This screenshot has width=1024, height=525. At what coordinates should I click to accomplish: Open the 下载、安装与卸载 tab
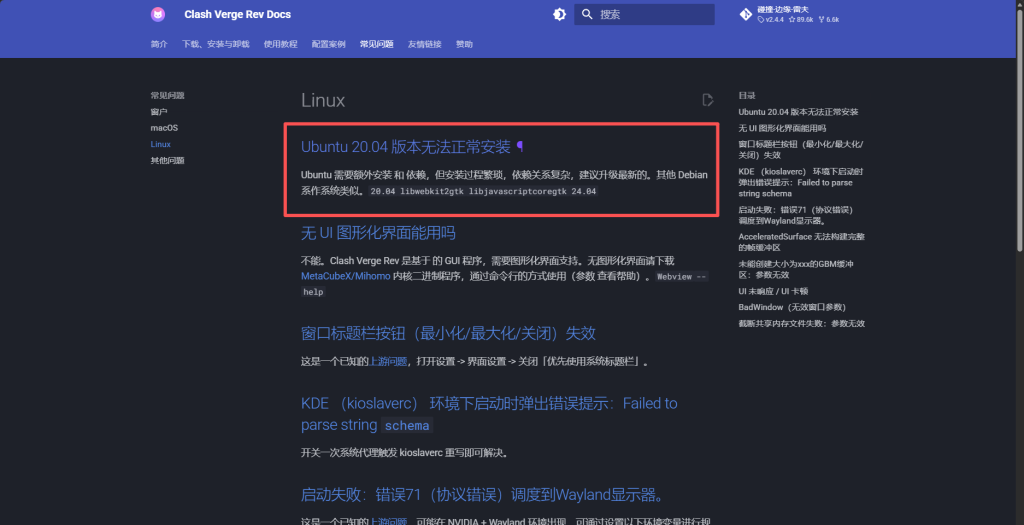click(x=216, y=45)
